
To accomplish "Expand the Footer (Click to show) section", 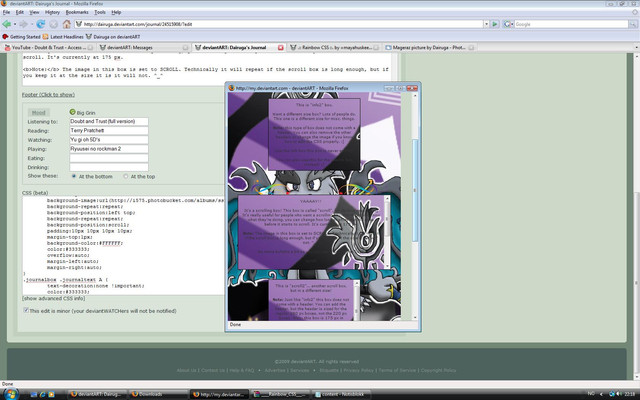I will [48, 95].
